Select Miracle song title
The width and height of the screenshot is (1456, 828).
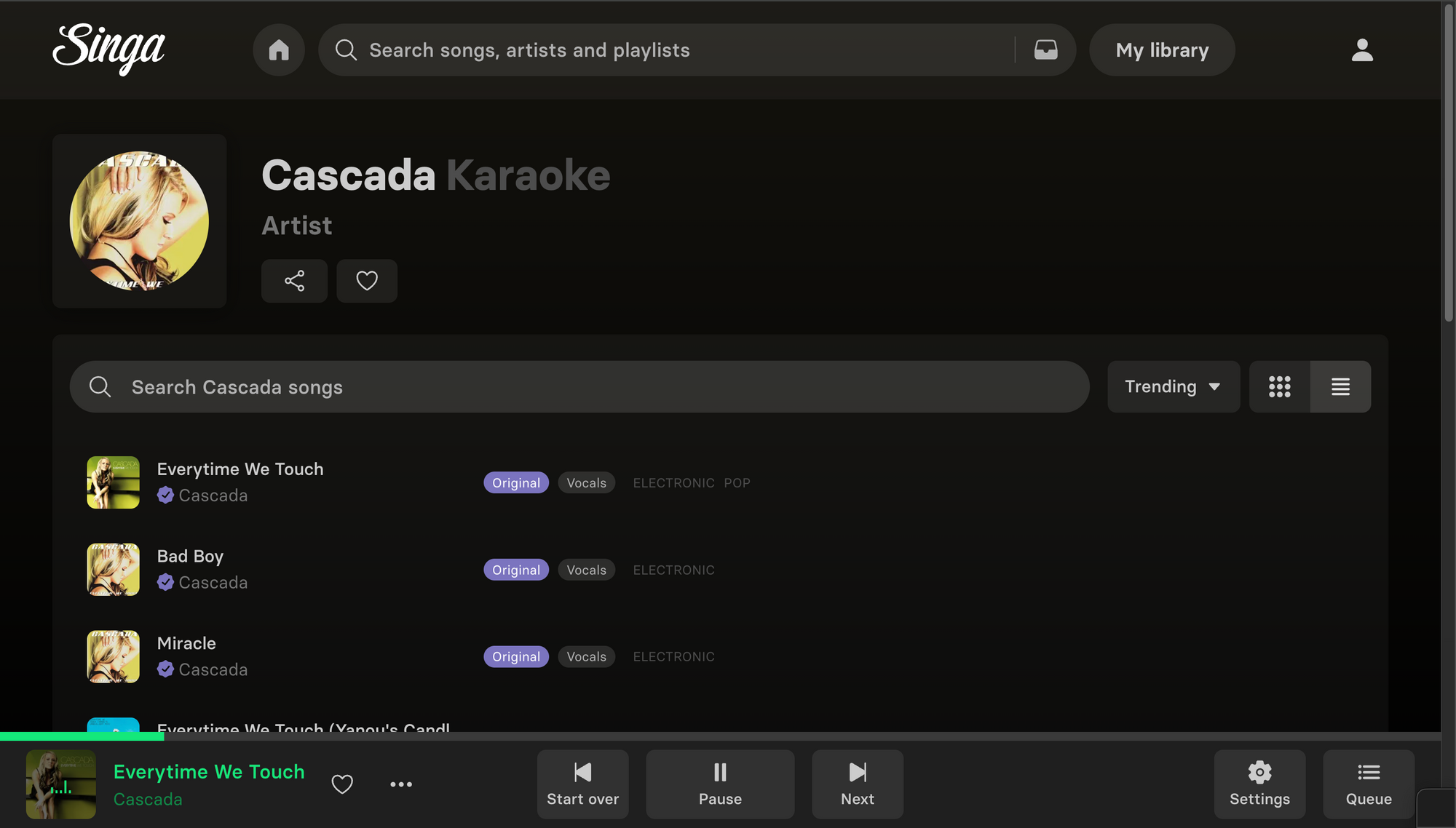[x=186, y=643]
